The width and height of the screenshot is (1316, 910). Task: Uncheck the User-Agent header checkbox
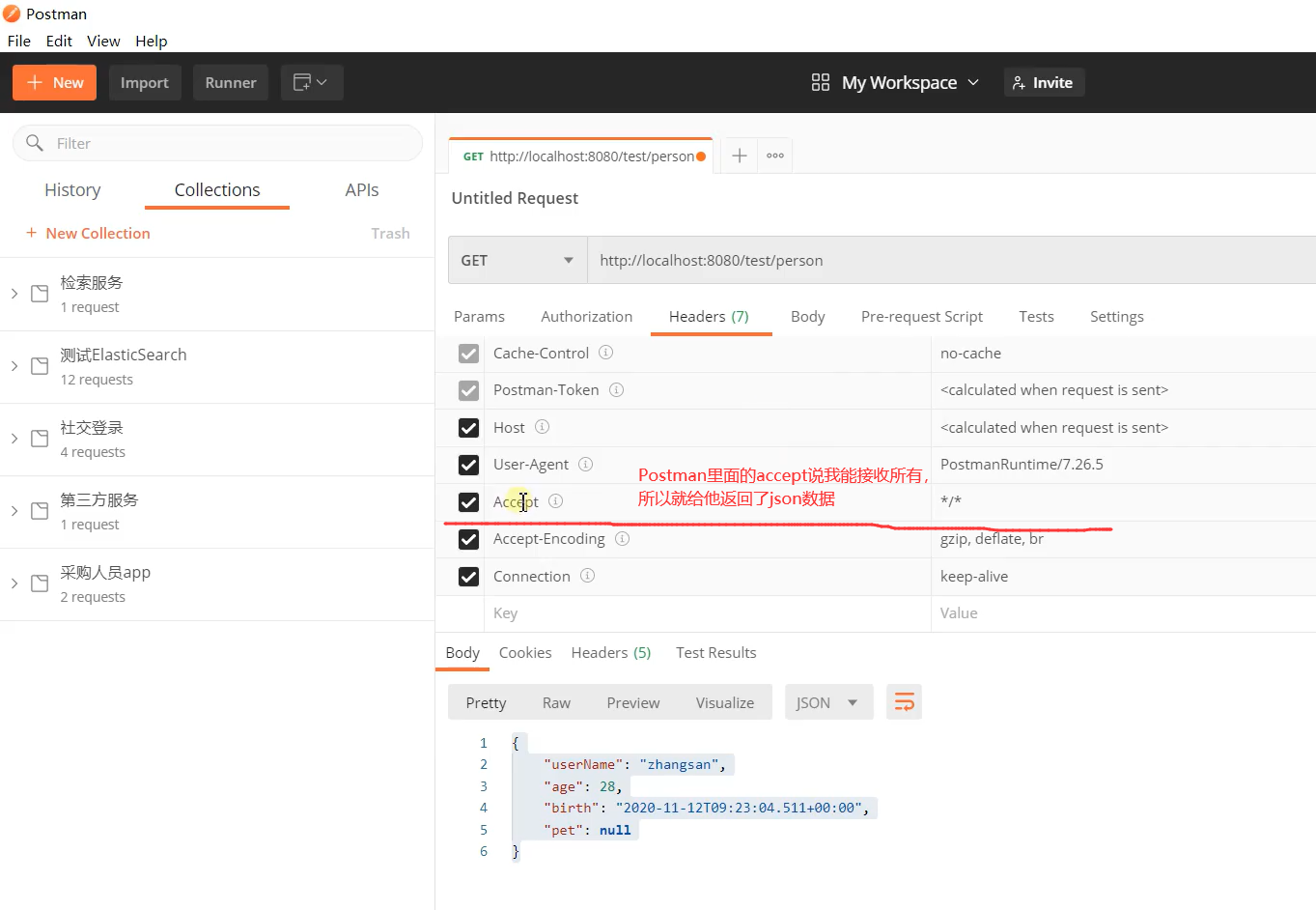(x=468, y=465)
